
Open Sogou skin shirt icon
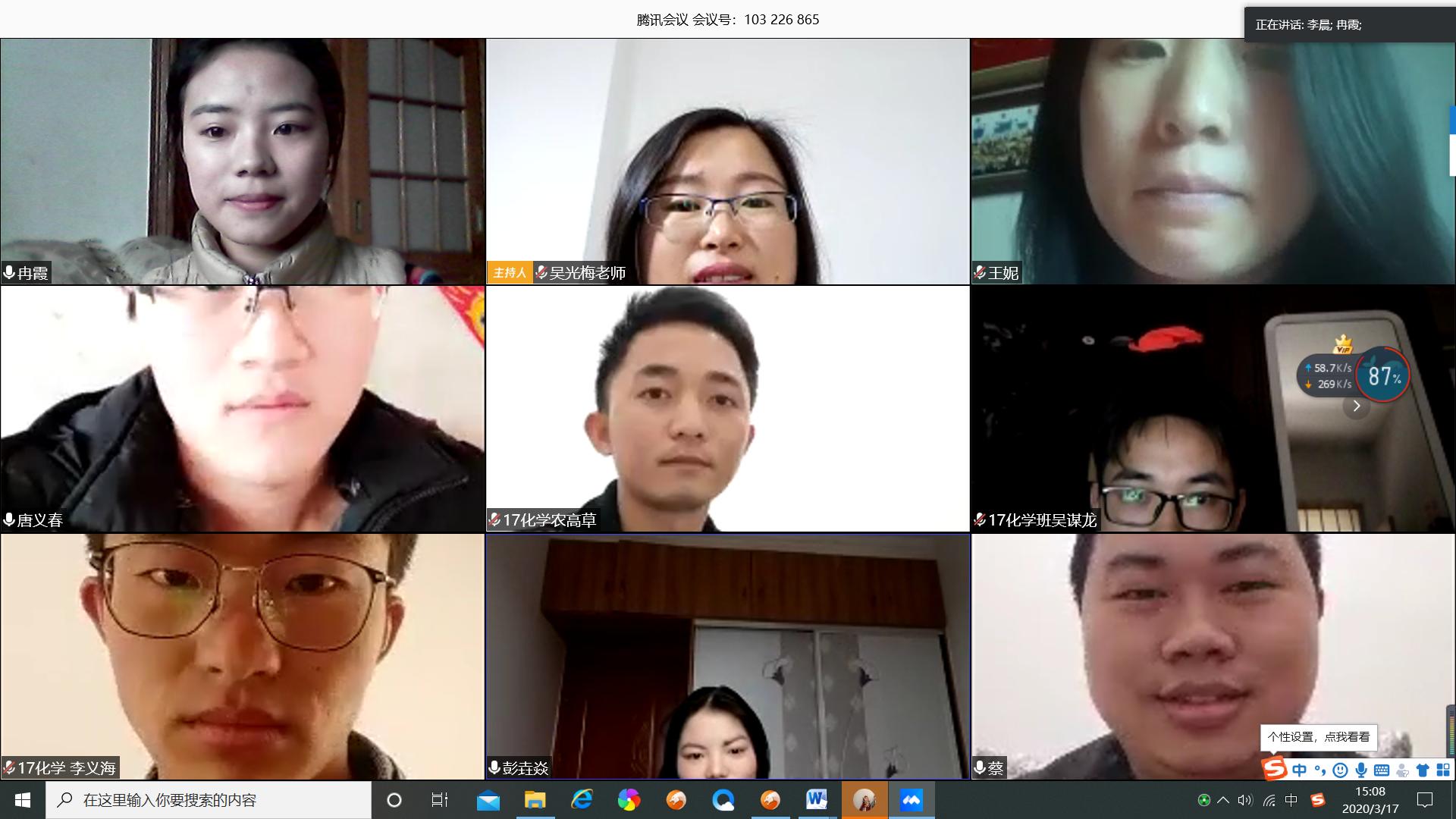point(1423,770)
